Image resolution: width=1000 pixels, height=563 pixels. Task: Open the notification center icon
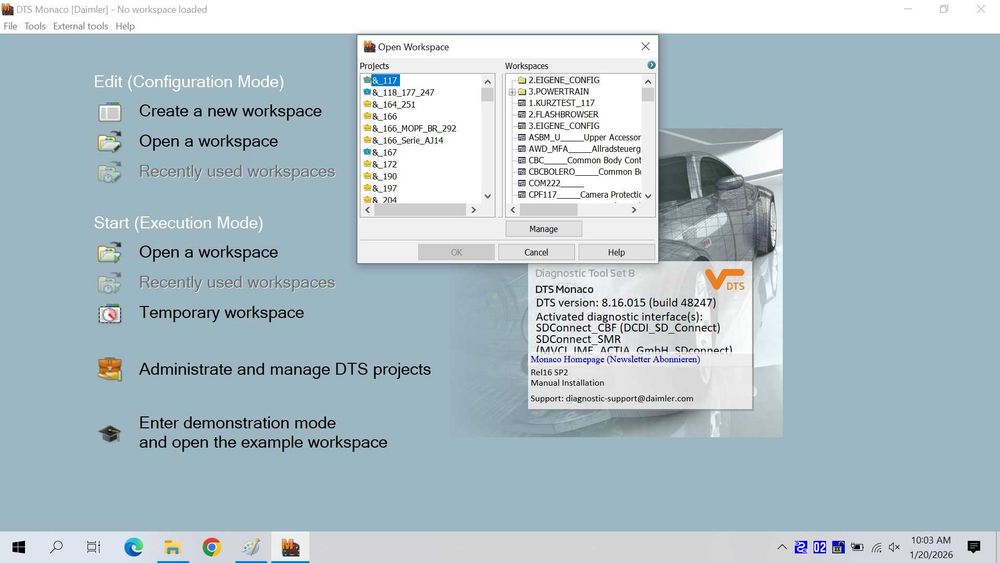click(x=974, y=547)
